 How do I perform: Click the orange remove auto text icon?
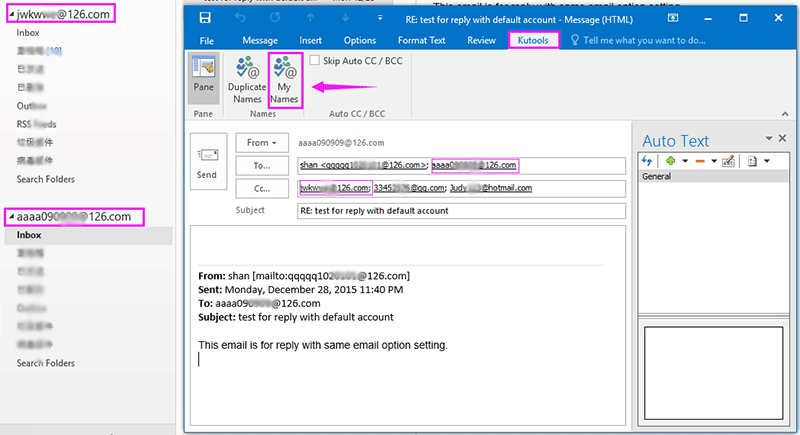700,161
